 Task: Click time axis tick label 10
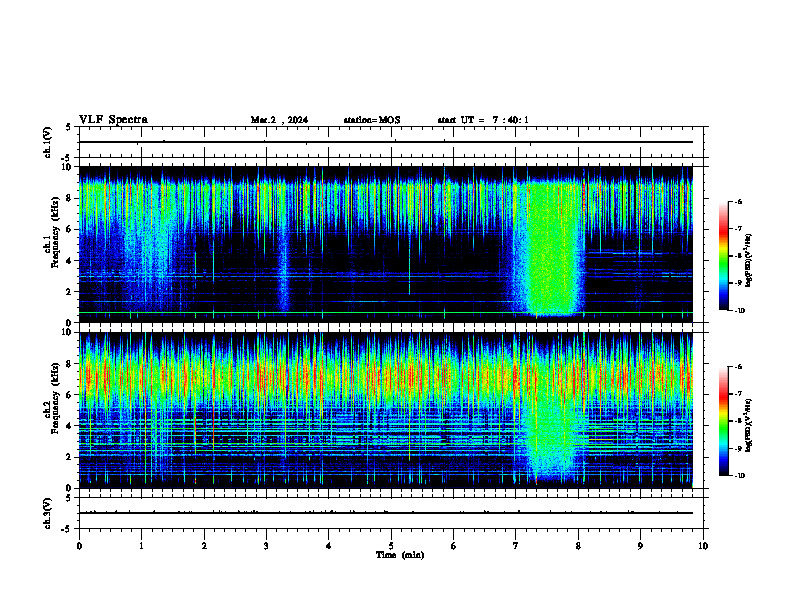pos(703,546)
